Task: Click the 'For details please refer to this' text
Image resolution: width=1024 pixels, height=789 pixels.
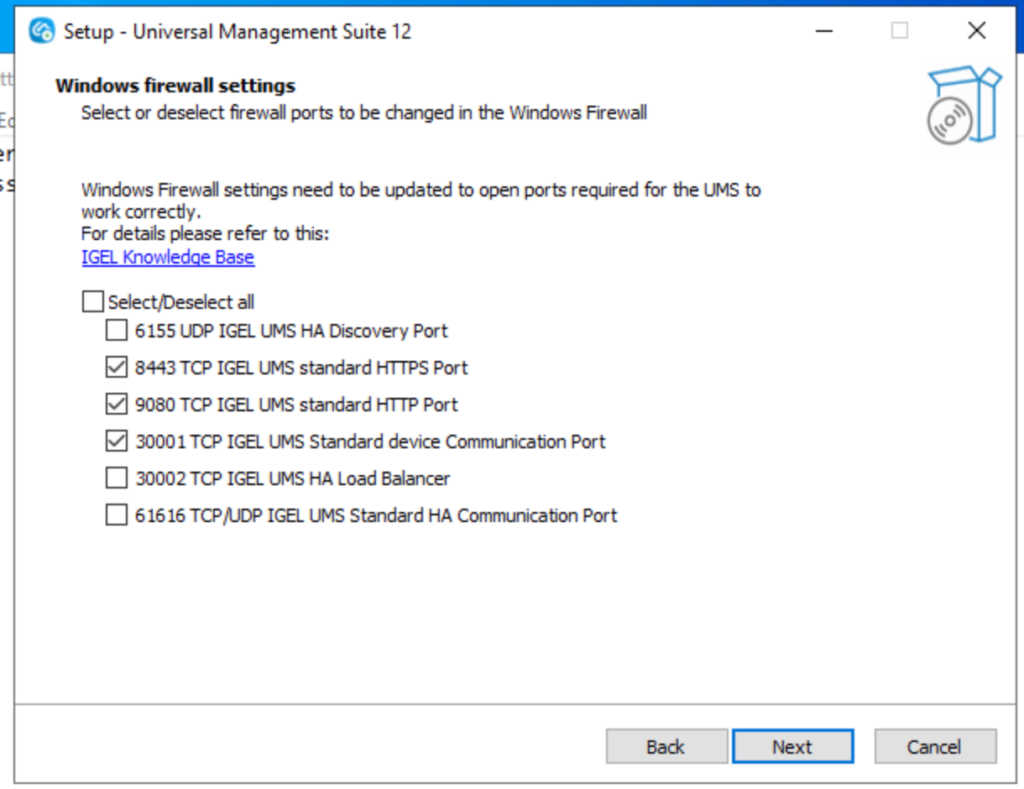Action: point(205,234)
